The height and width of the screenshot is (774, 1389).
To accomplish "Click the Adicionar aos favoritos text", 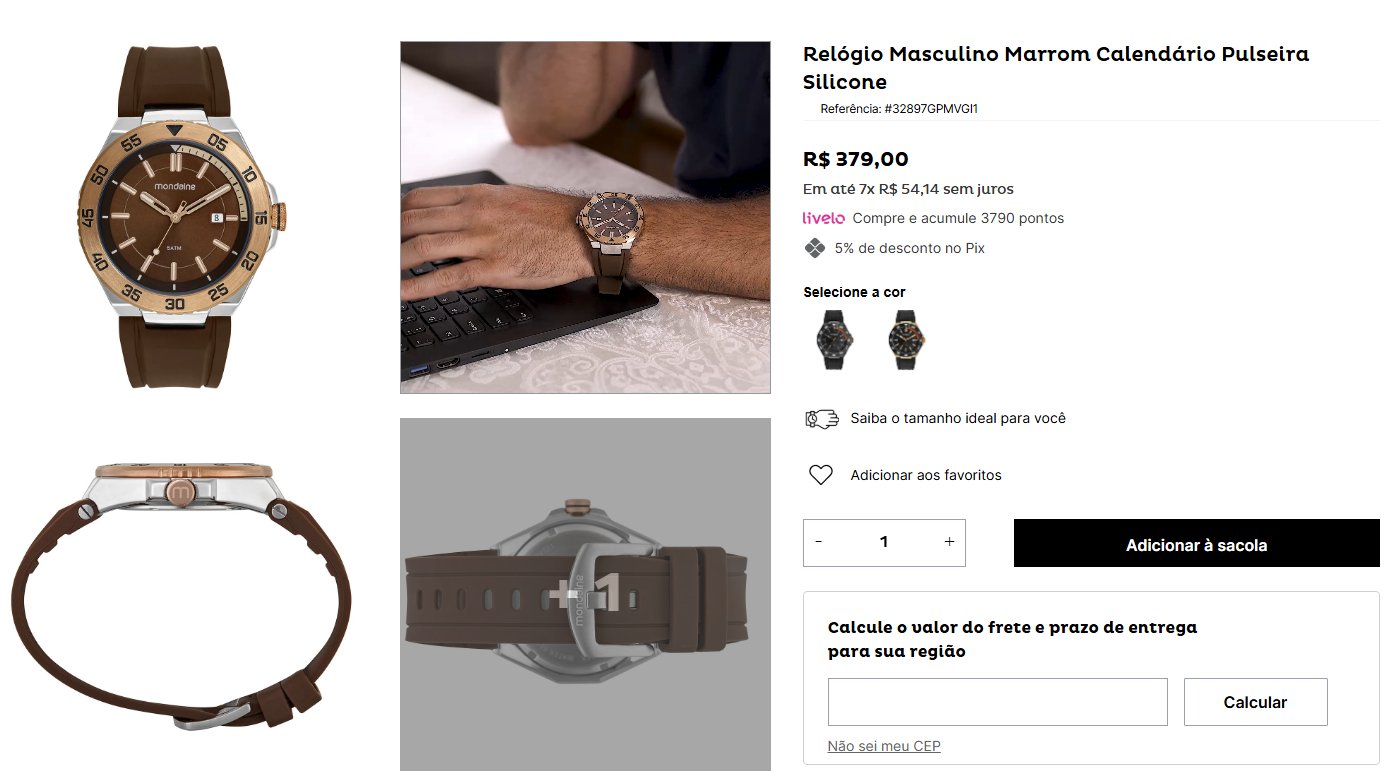I will [x=925, y=475].
